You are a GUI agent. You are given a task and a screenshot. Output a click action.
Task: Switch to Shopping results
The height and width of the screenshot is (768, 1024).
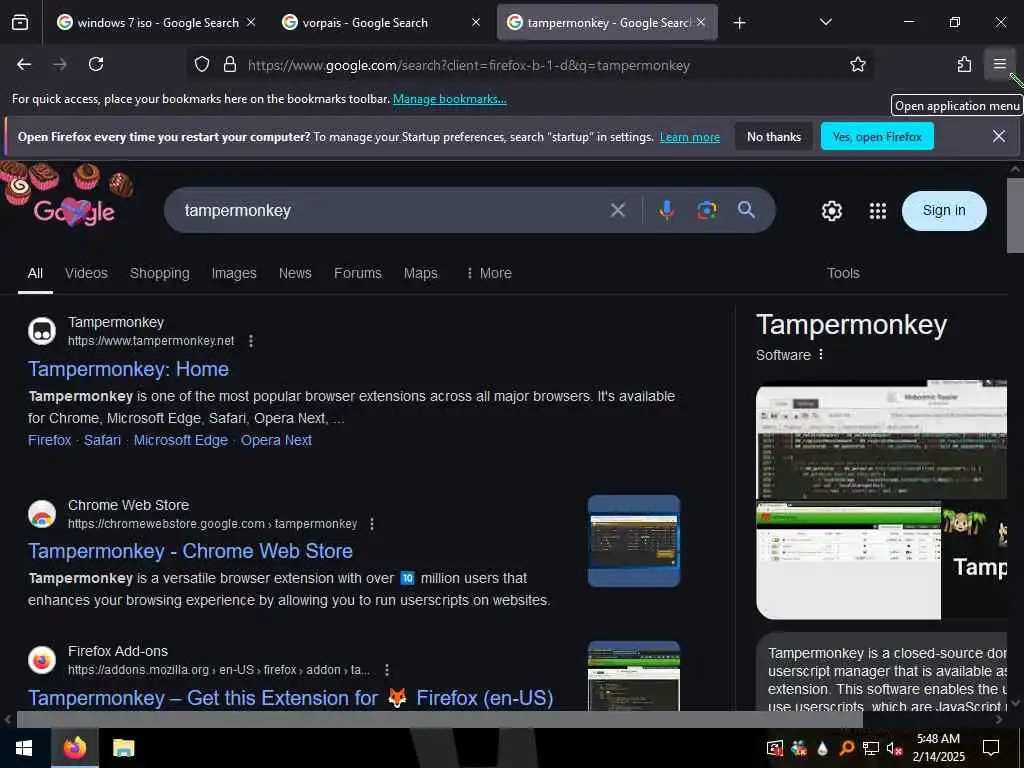(x=159, y=274)
